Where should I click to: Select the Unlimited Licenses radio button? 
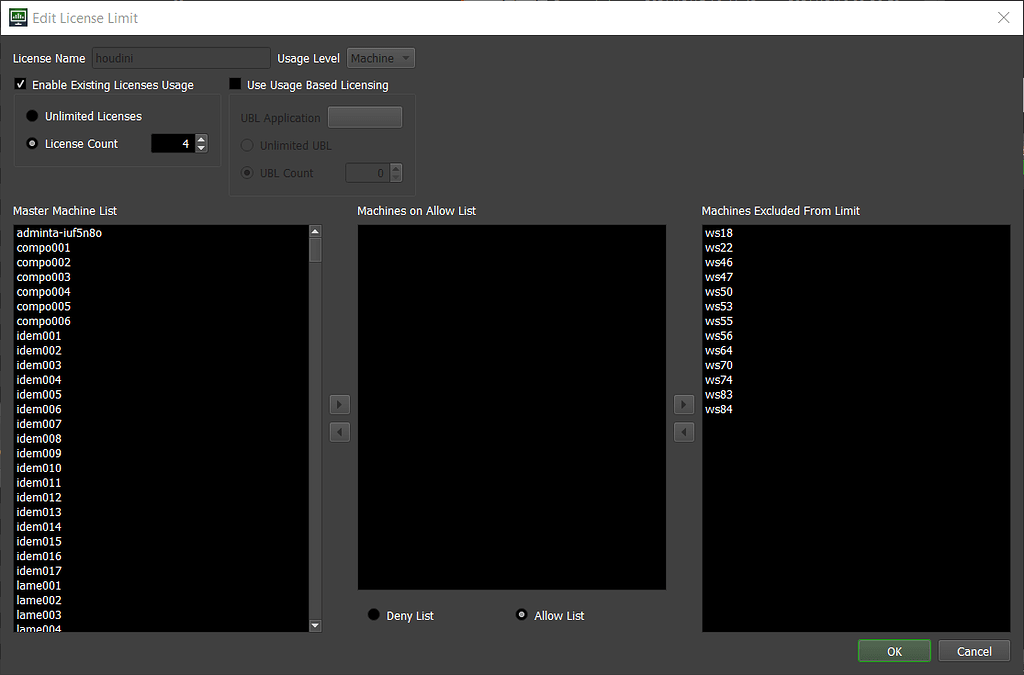pos(31,116)
